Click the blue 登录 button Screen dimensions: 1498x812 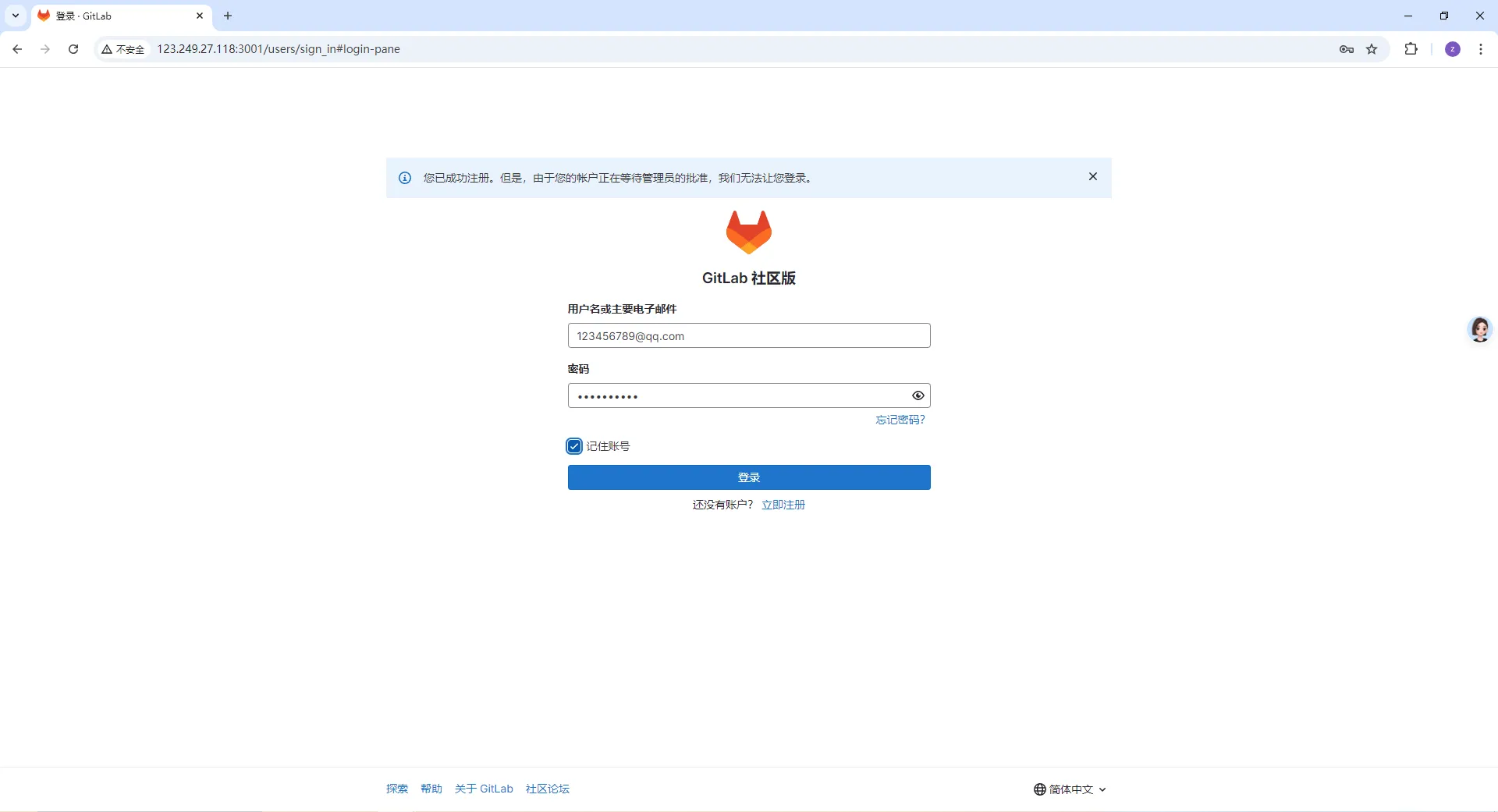tap(749, 477)
